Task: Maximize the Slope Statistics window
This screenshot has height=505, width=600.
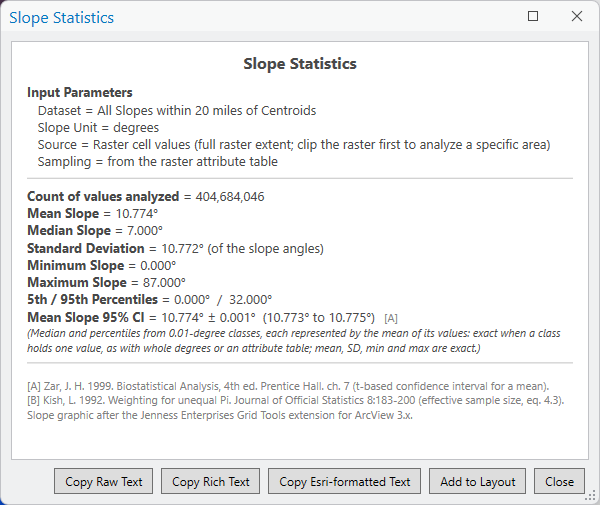Action: (x=533, y=16)
